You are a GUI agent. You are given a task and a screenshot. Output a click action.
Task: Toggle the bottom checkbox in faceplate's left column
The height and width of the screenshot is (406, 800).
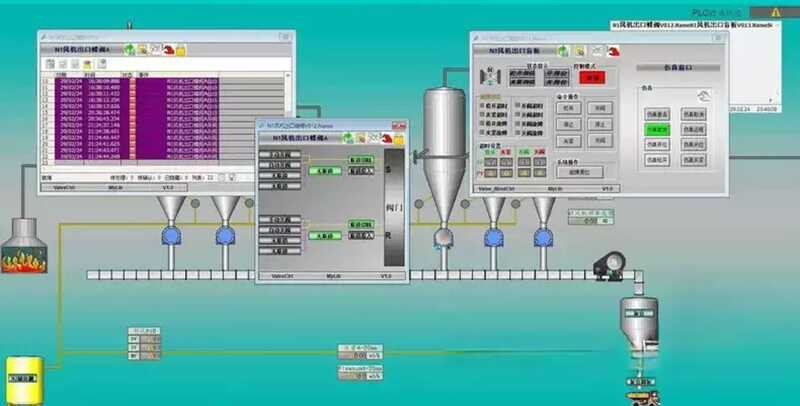tap(481, 133)
